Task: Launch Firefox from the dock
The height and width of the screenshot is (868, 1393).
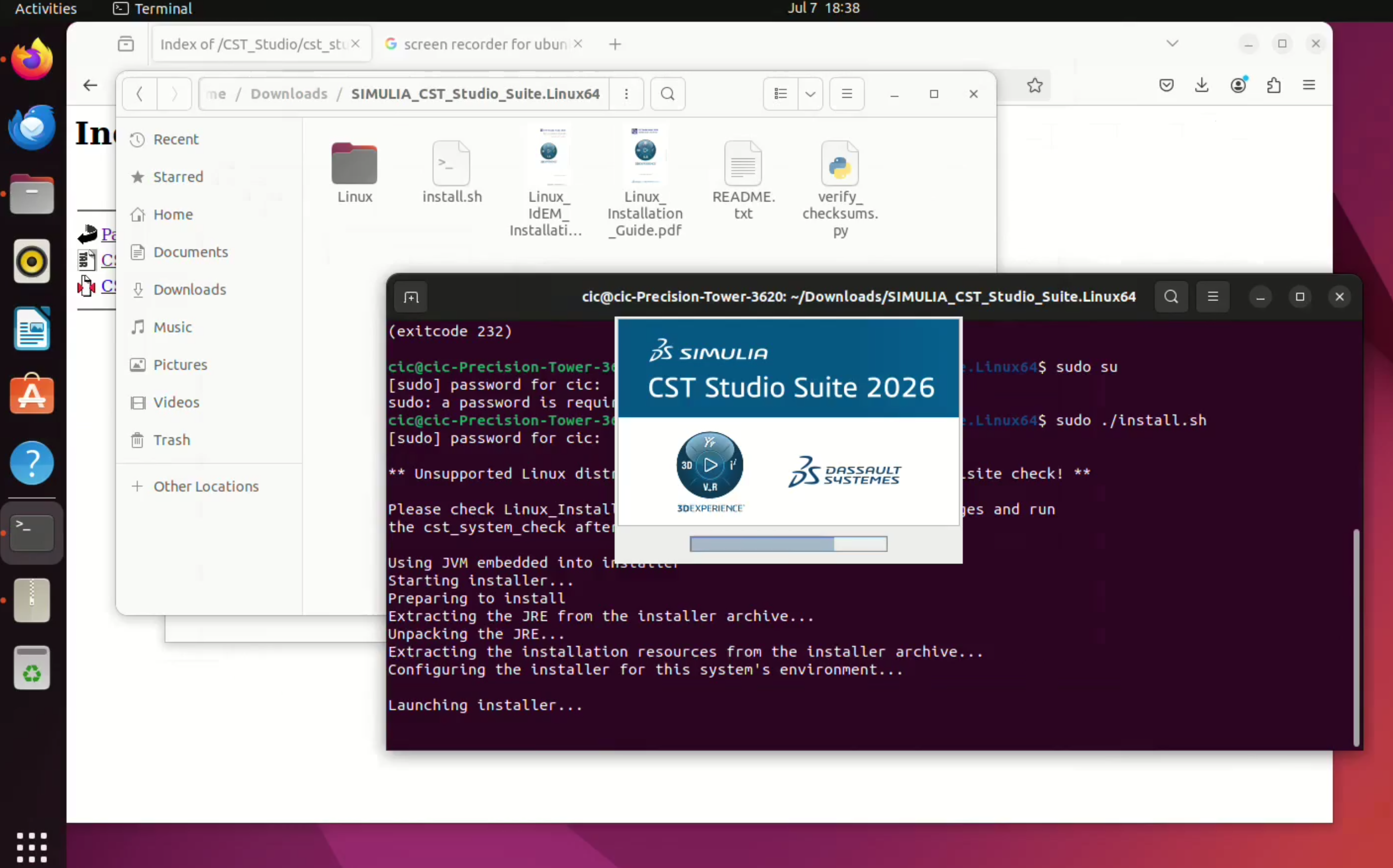Action: (32, 60)
